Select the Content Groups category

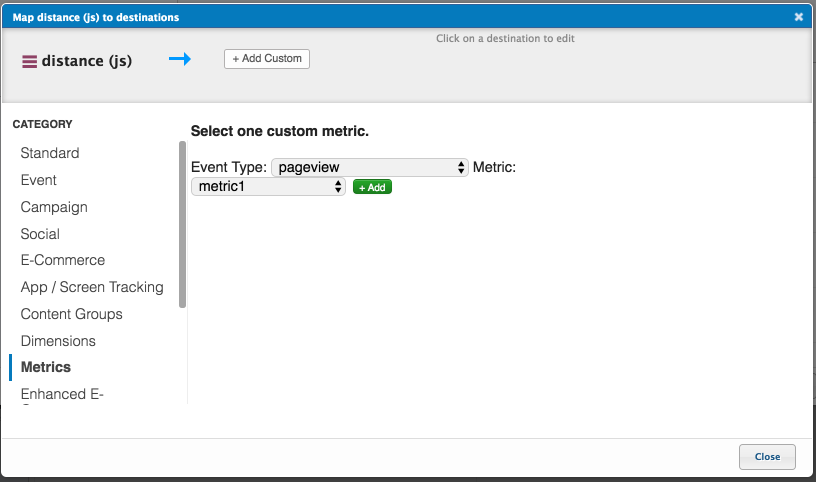71,314
